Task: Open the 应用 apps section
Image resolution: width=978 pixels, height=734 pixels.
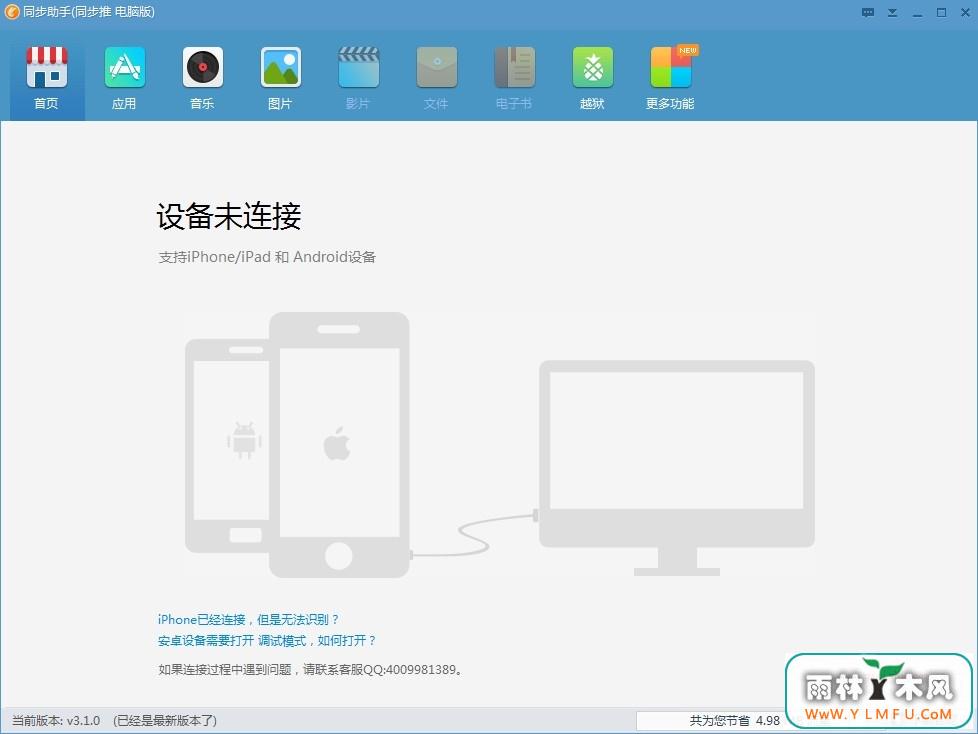Action: click(x=125, y=78)
